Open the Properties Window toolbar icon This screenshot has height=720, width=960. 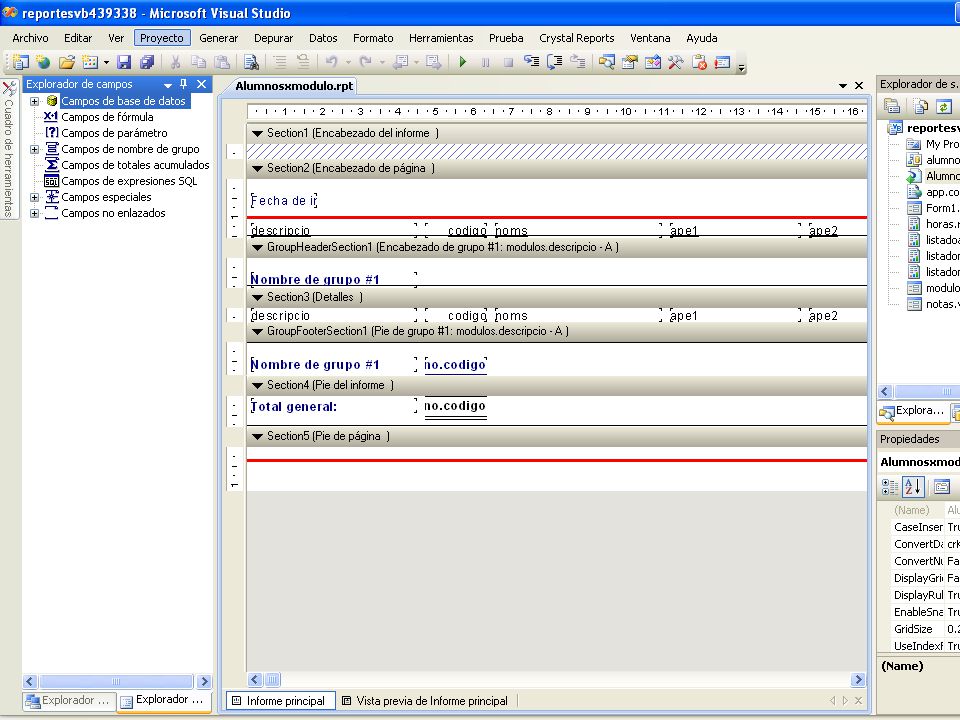click(x=629, y=62)
